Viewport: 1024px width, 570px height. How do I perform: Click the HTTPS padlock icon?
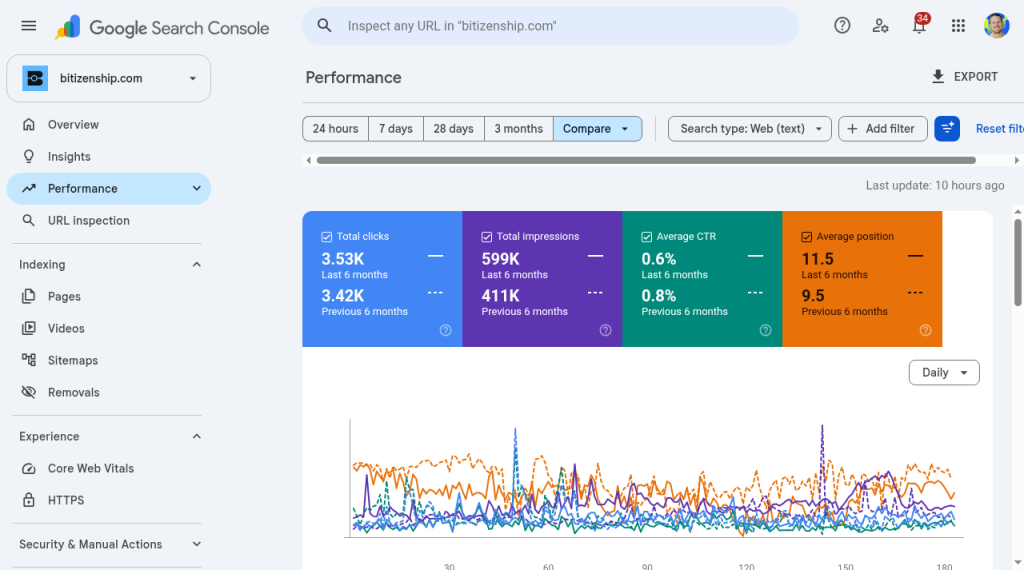pyautogui.click(x=29, y=500)
